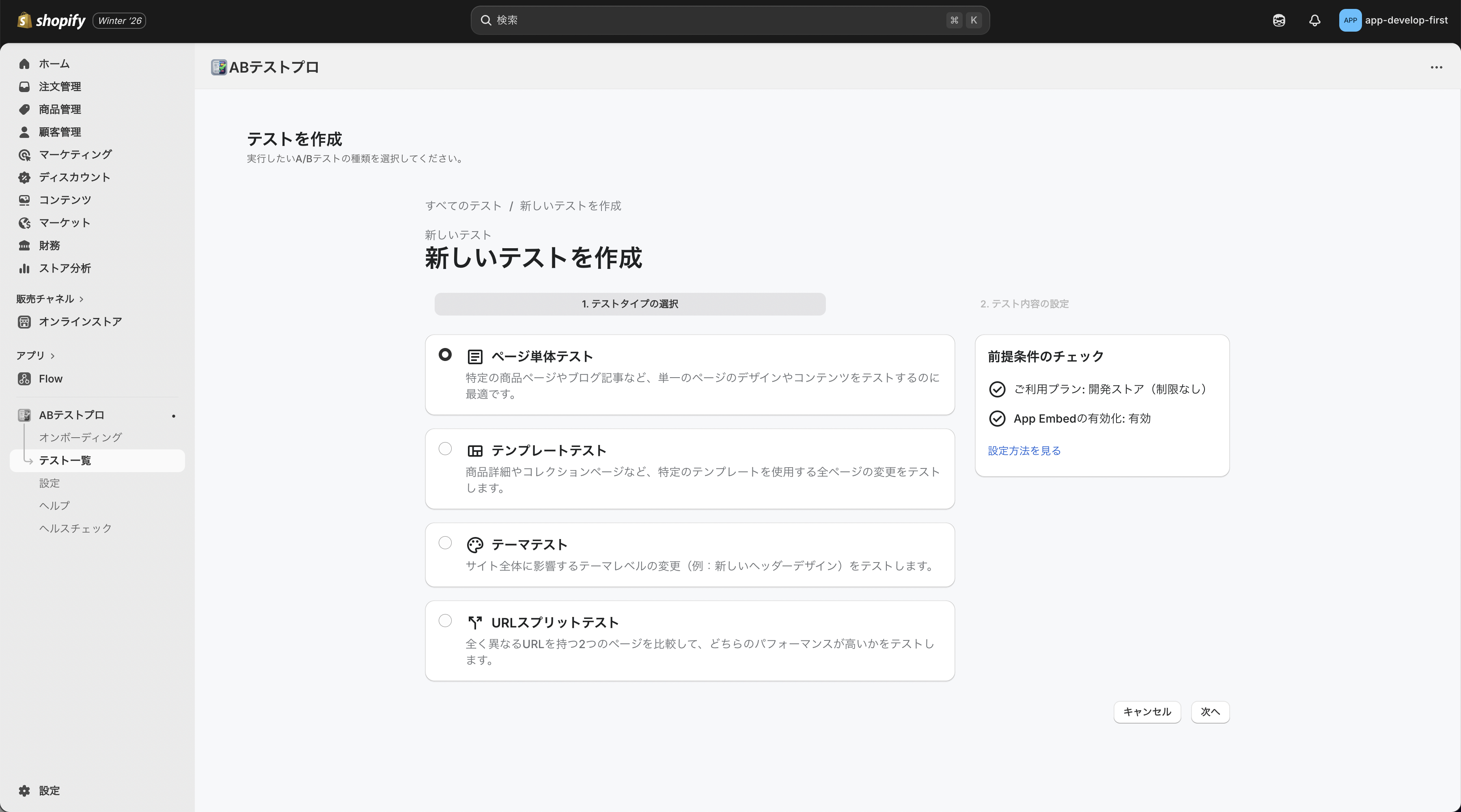The height and width of the screenshot is (812, 1461).
Task: Click the Shopify logo
Action: 51,20
